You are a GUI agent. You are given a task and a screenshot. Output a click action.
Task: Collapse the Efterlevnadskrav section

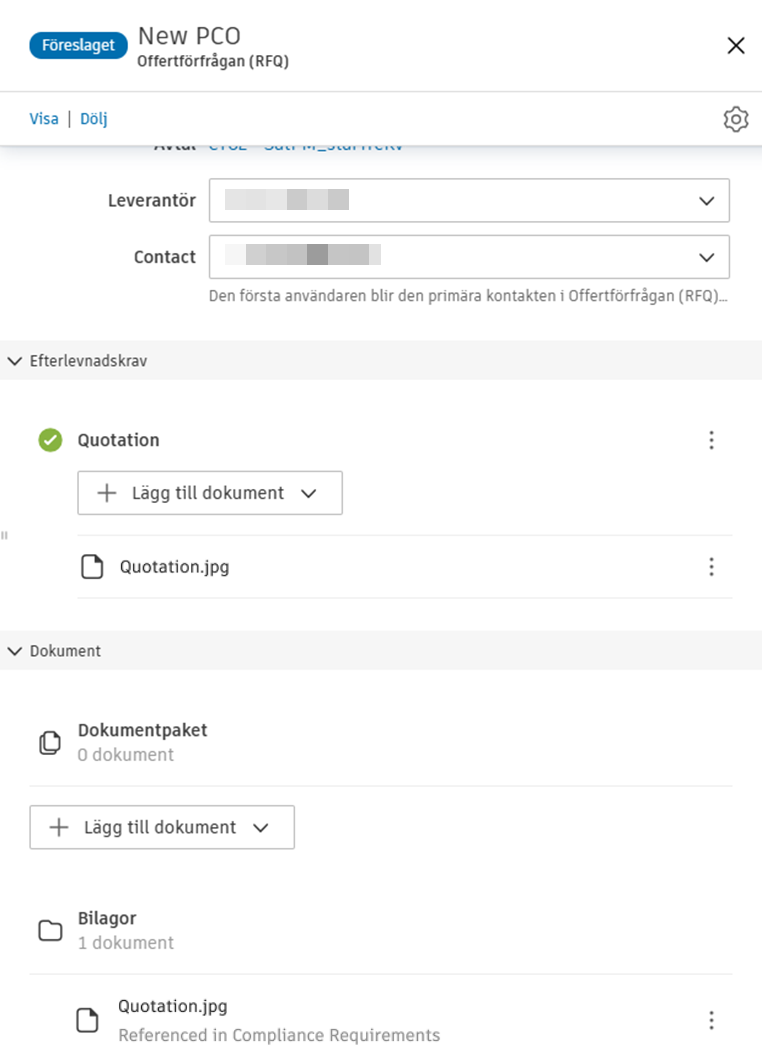click(14, 360)
